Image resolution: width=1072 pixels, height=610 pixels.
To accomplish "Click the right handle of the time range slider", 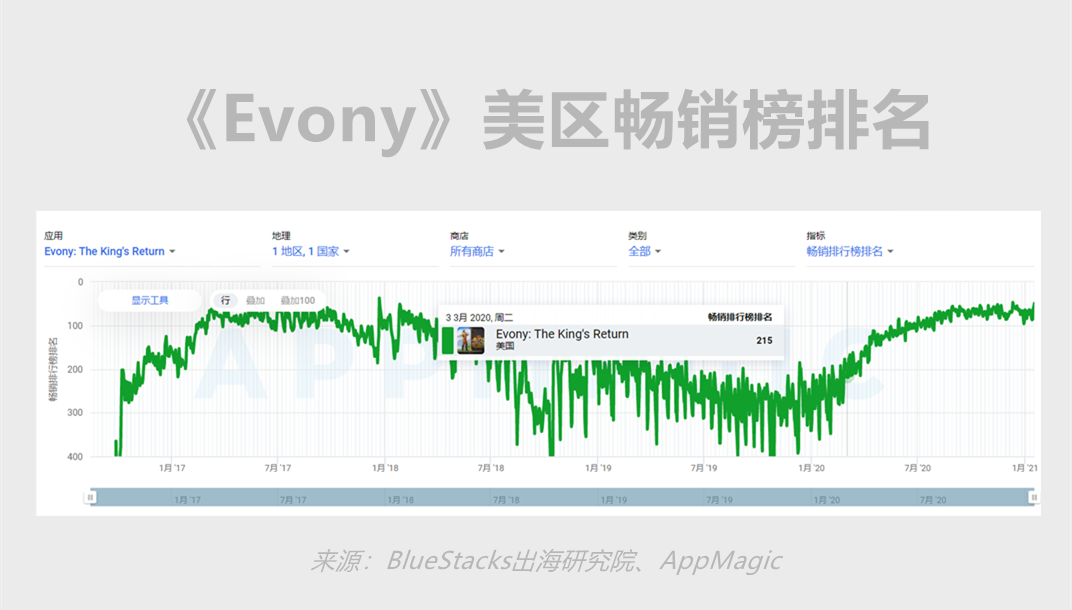I will 1034,497.
